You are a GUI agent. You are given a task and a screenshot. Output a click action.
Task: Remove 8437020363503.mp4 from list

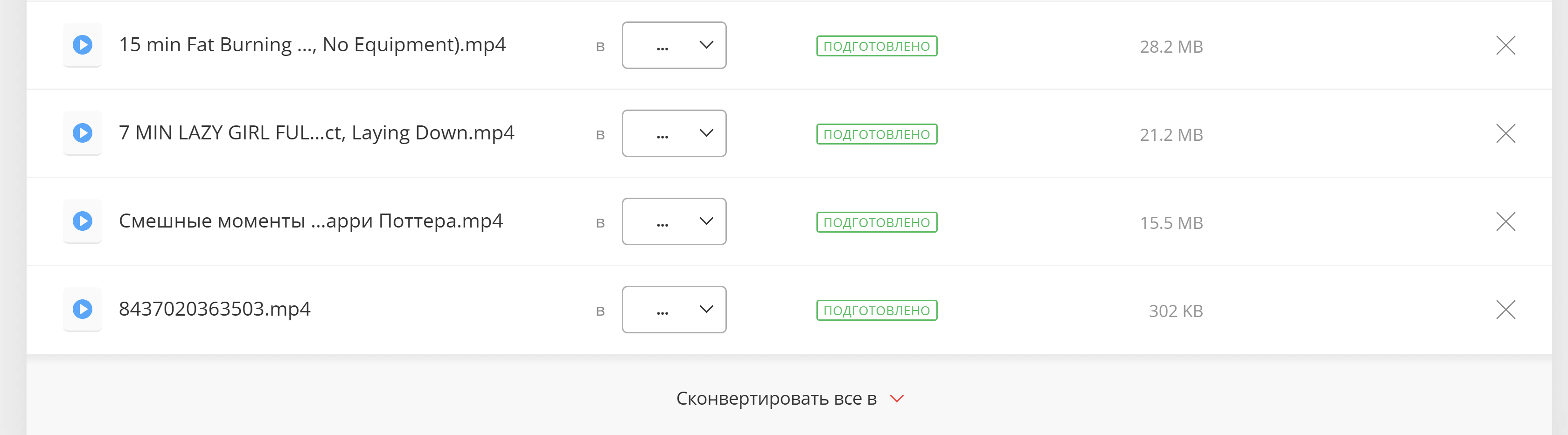tap(1505, 310)
